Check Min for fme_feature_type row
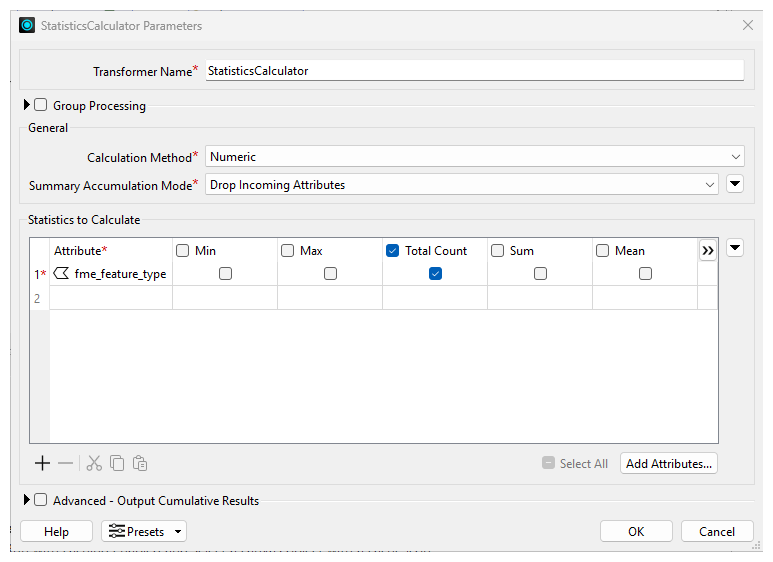 225,274
